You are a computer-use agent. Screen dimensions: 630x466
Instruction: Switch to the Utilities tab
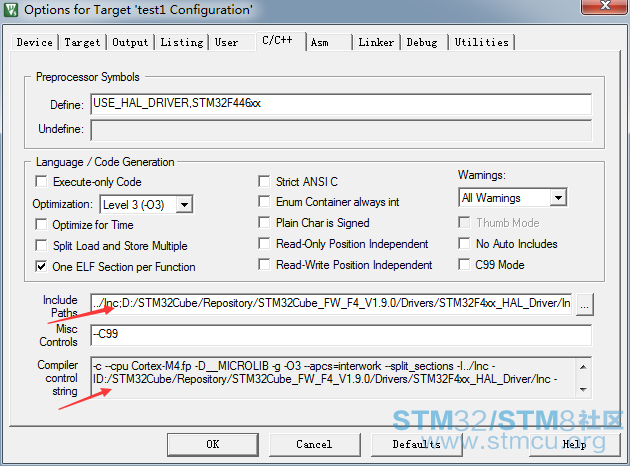(x=482, y=42)
